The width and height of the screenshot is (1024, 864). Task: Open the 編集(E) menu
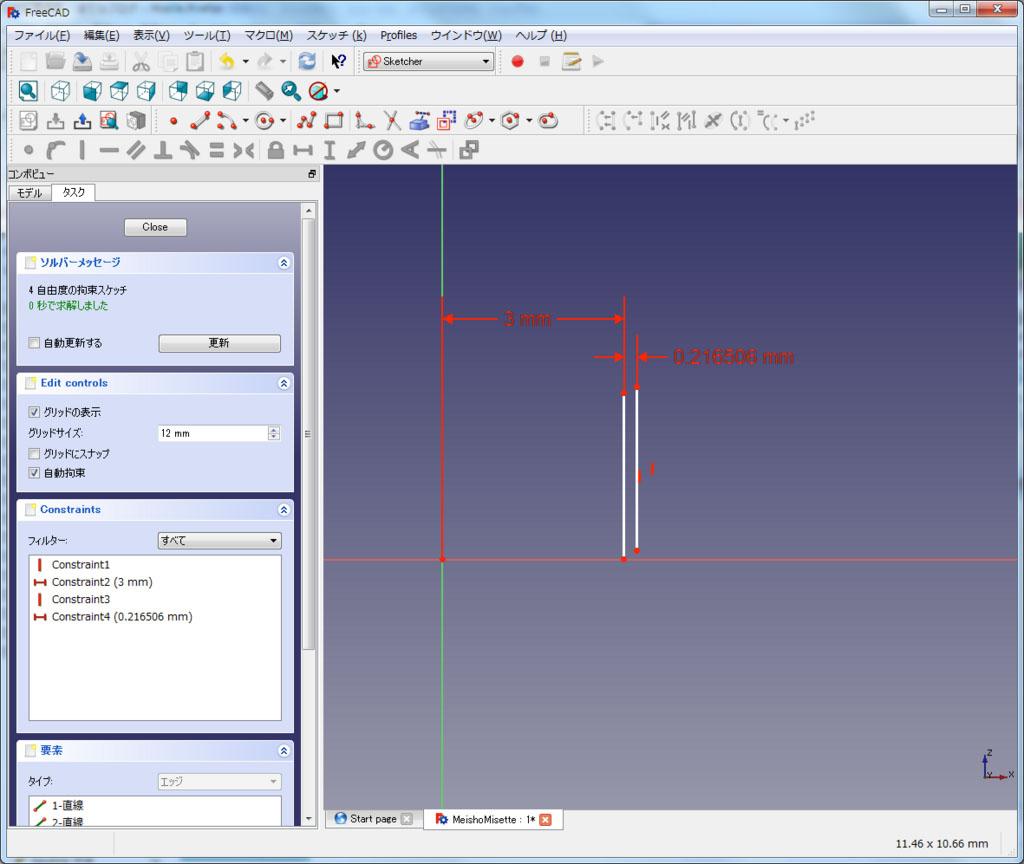pyautogui.click(x=101, y=35)
